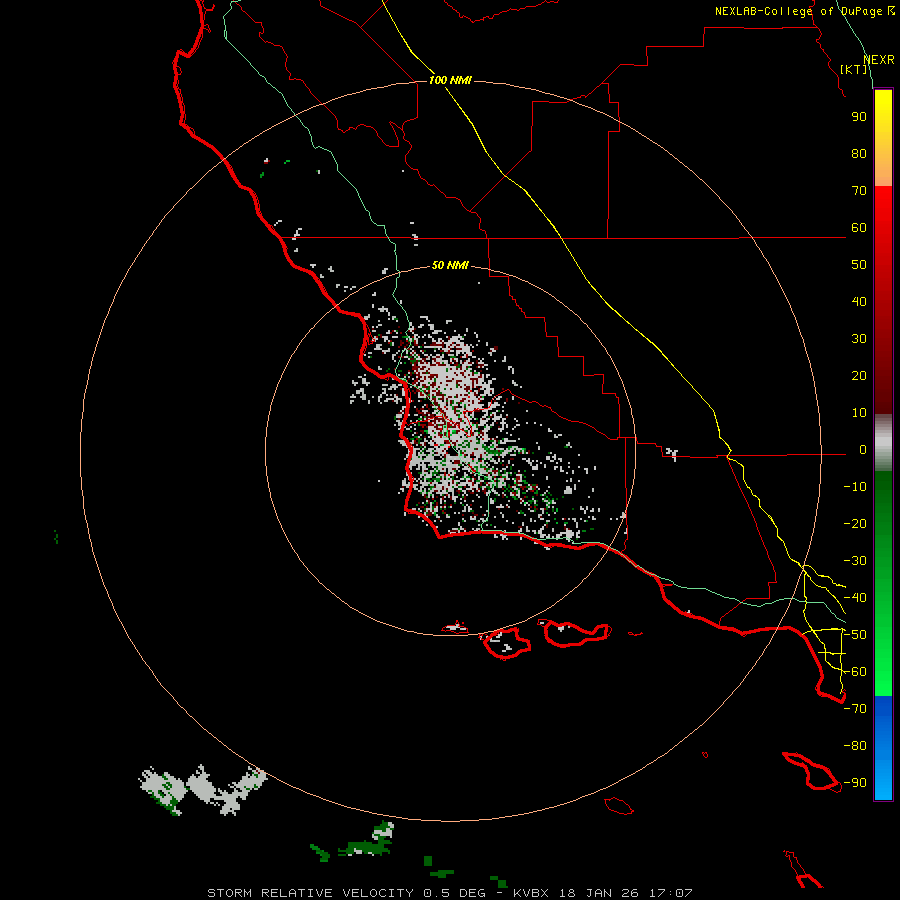900x900 pixels.
Task: Click the 40 value on the velocity scale
Action: [859, 301]
